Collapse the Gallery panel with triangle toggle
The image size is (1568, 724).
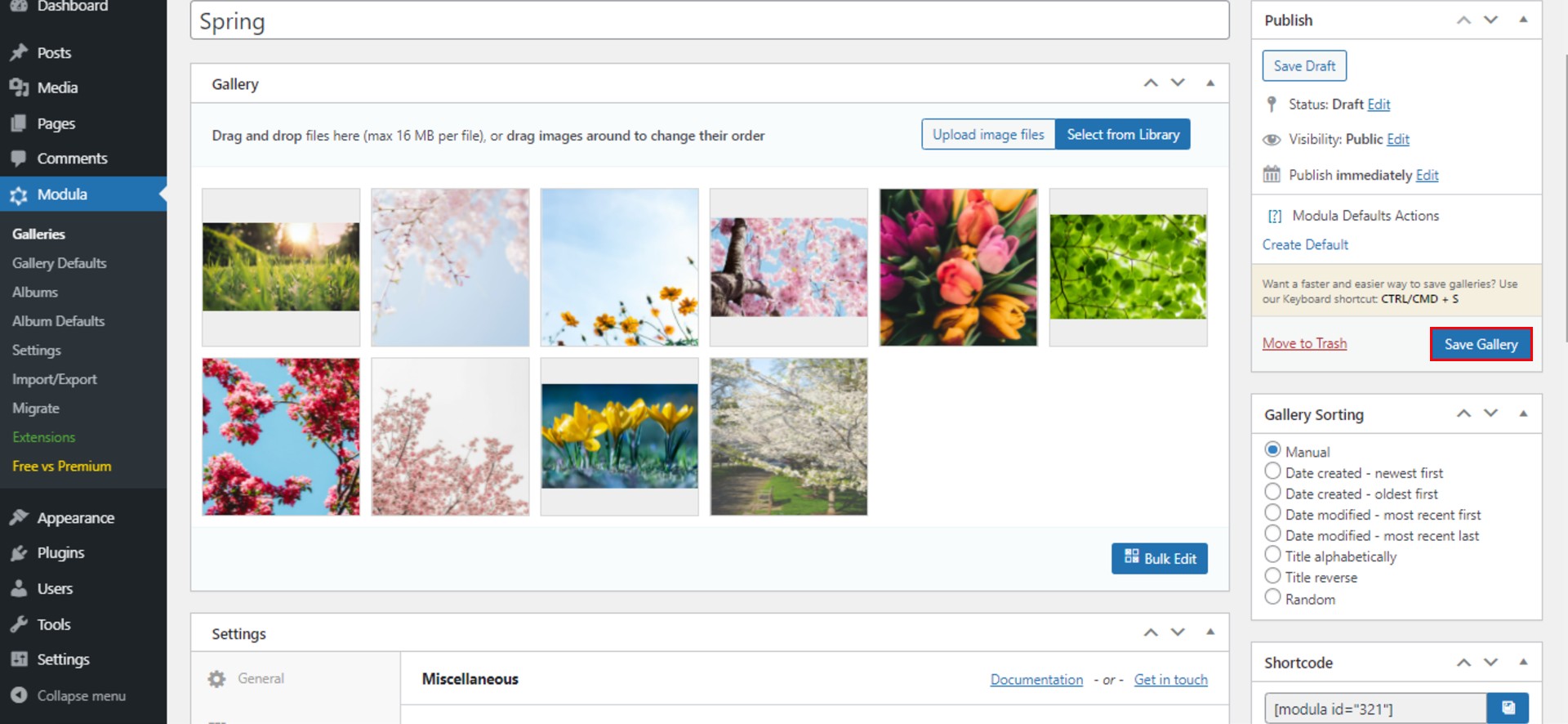pos(1210,83)
